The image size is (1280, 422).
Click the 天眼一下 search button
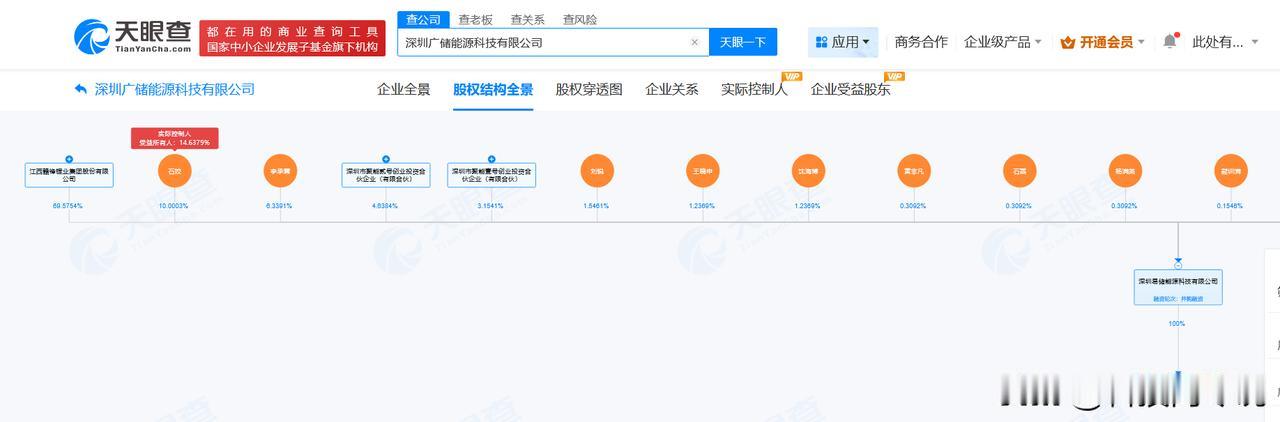[743, 42]
